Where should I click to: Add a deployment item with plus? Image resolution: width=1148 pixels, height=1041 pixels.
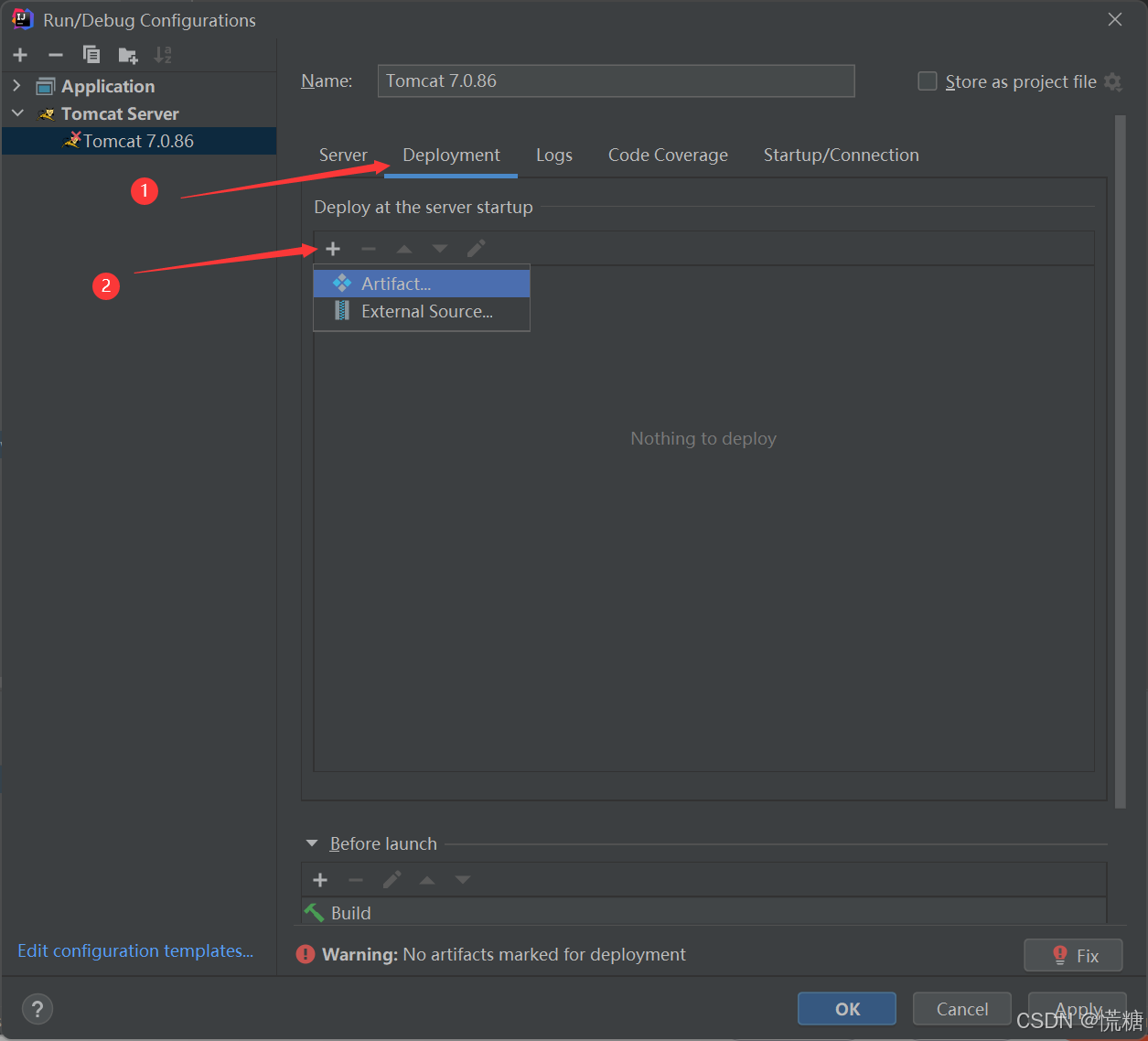pos(333,249)
